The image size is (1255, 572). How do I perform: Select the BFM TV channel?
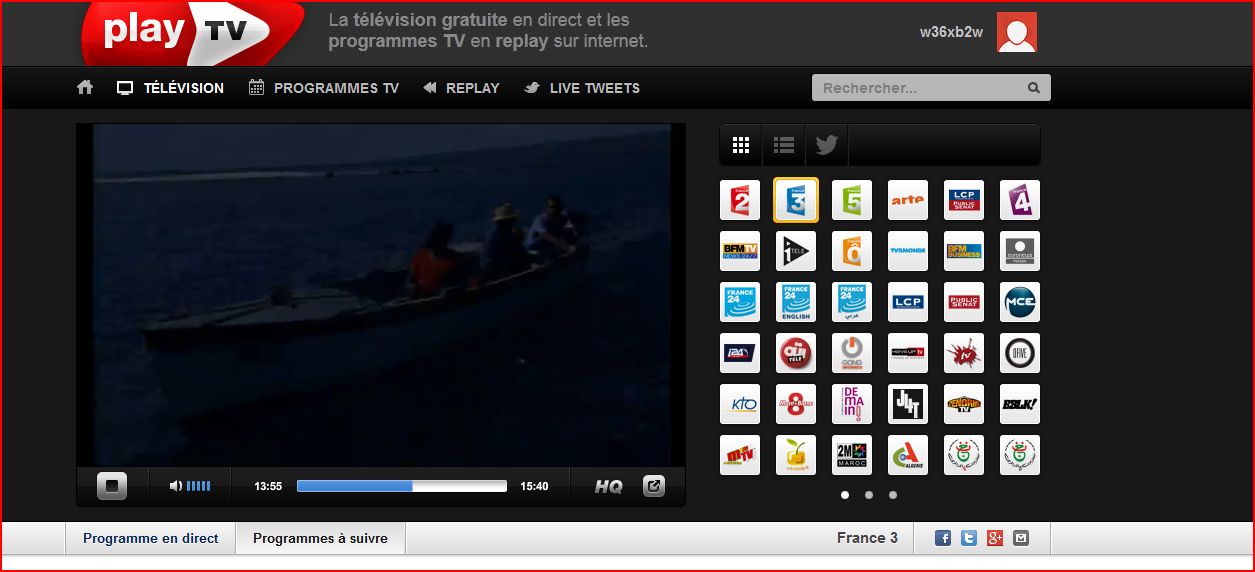point(740,251)
